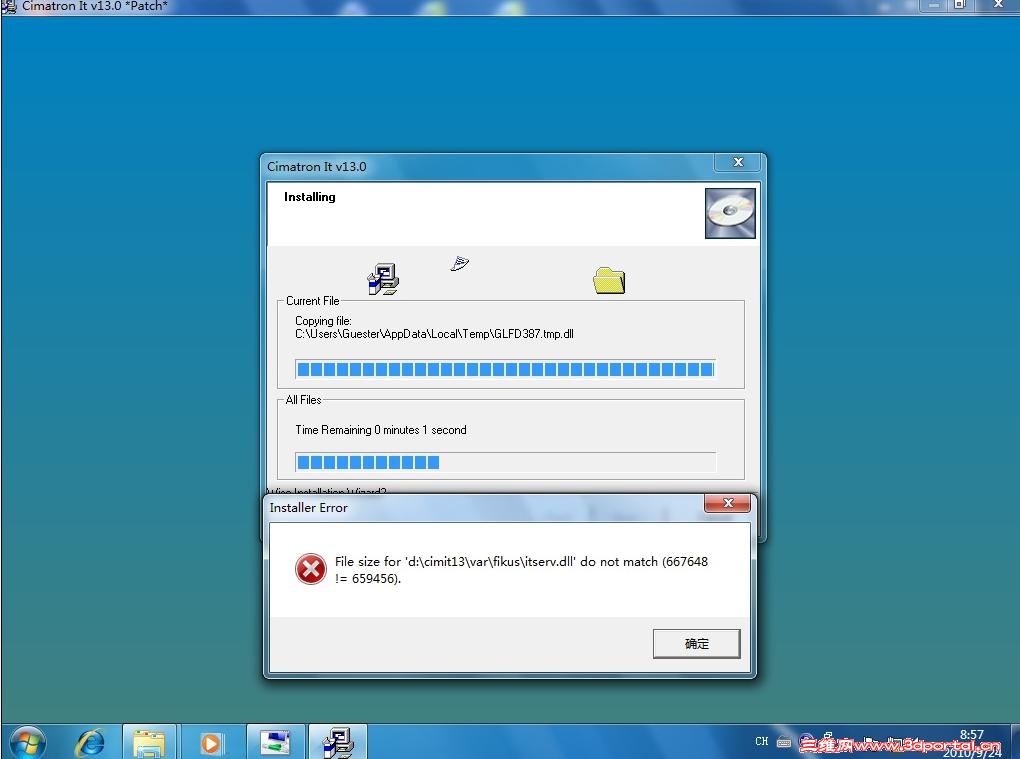Click the Current File group label
Image resolution: width=1020 pixels, height=759 pixels.
point(312,301)
